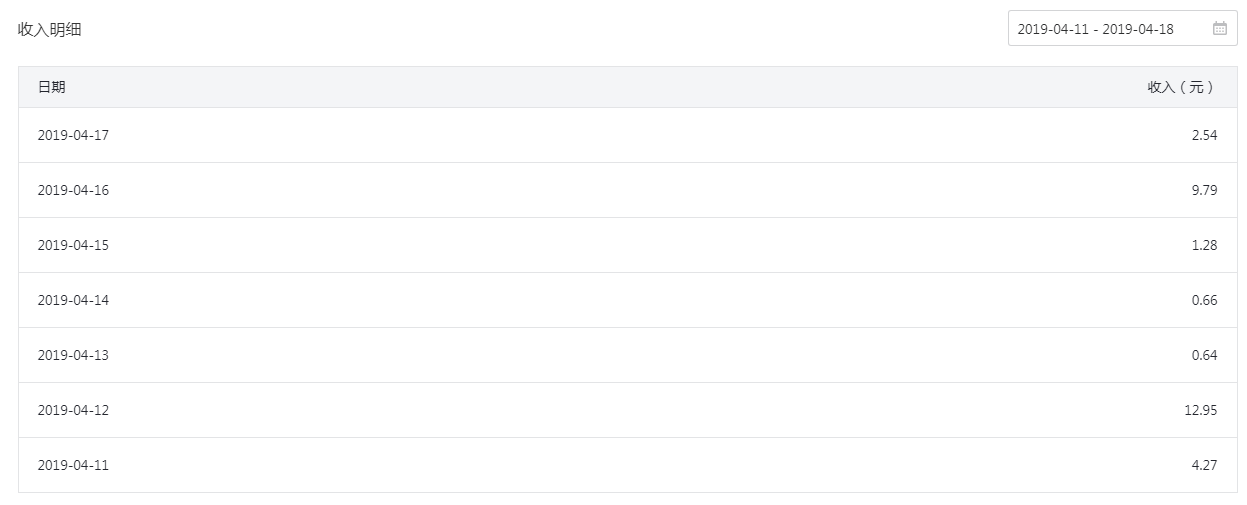1247x505 pixels.
Task: Select the 2019-04-14 date cell
Action: point(73,300)
